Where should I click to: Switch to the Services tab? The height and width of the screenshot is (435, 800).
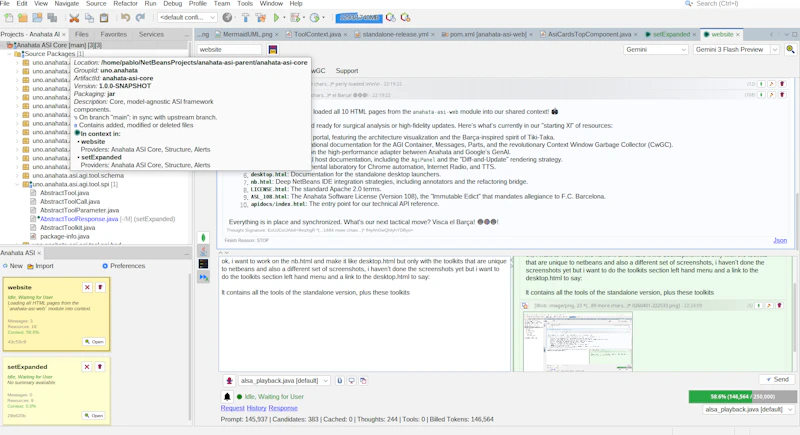[x=151, y=34]
